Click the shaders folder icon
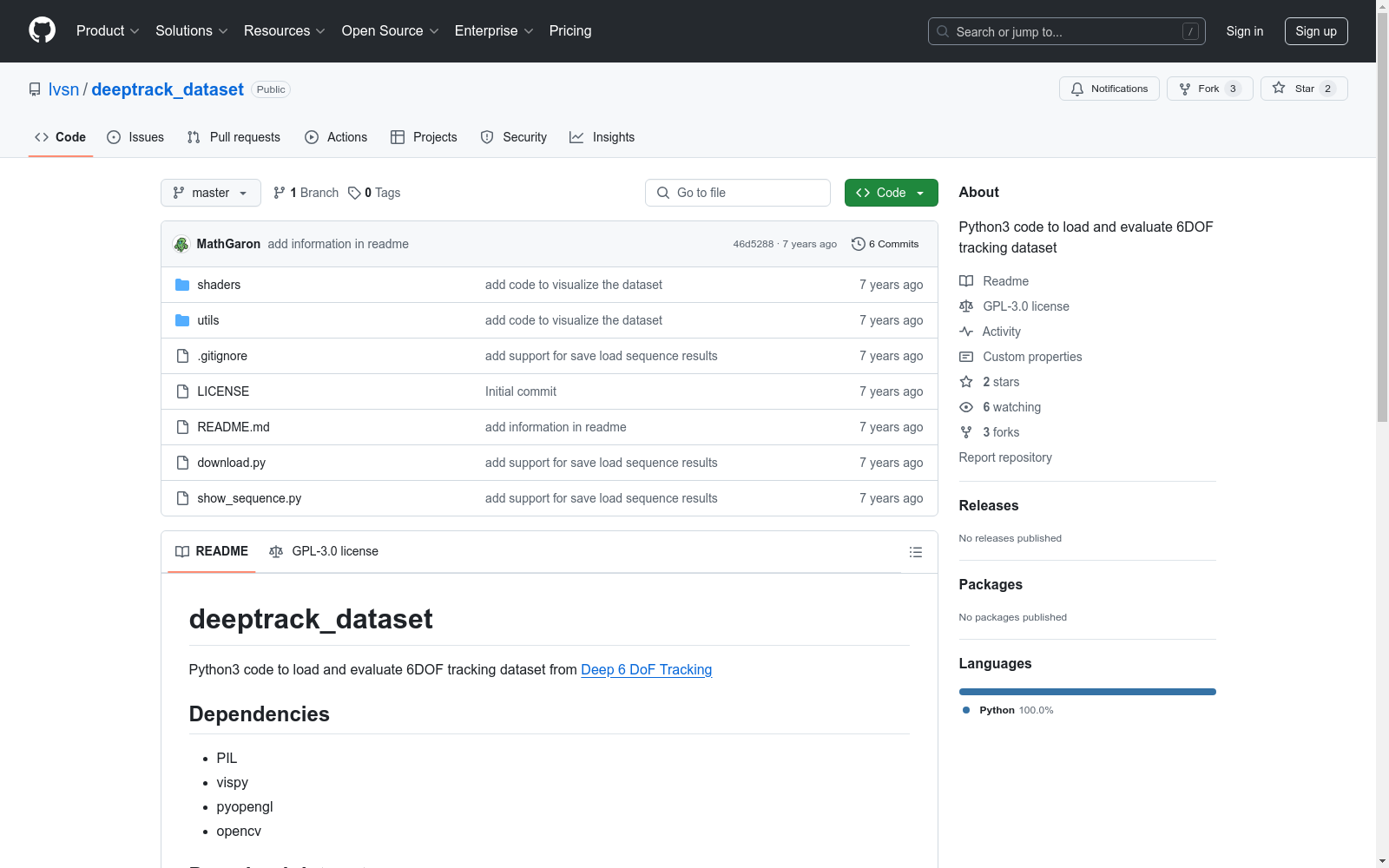 tap(182, 285)
